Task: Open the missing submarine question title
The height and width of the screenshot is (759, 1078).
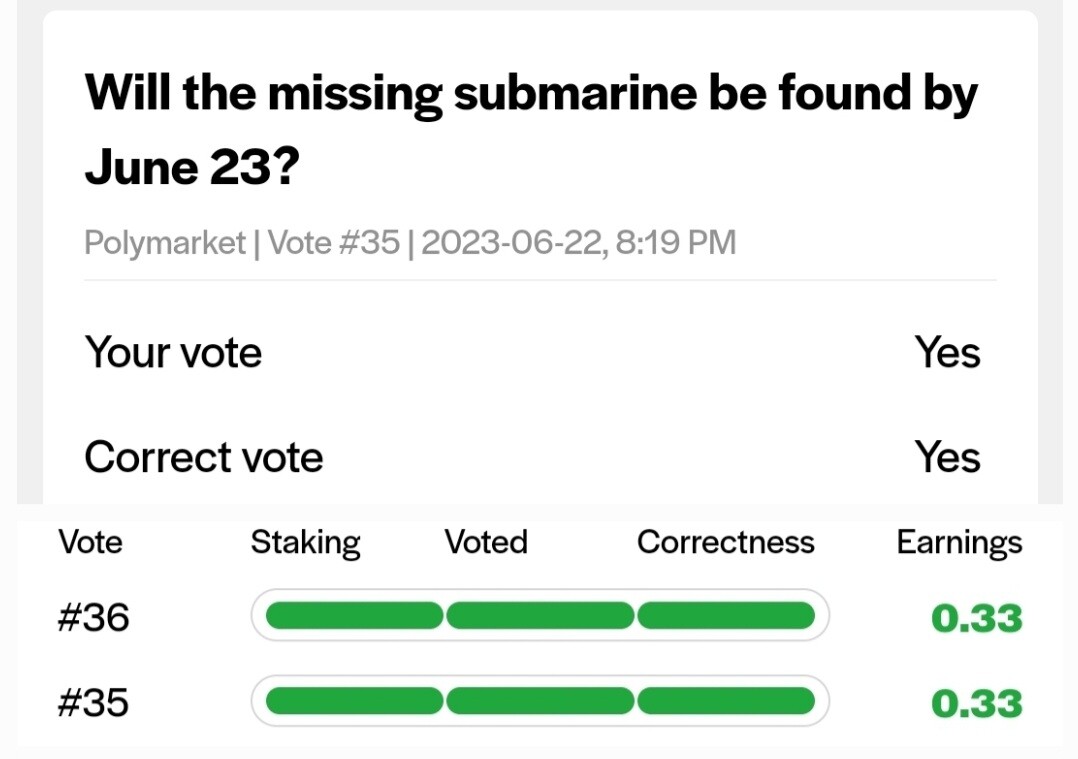Action: tap(531, 129)
